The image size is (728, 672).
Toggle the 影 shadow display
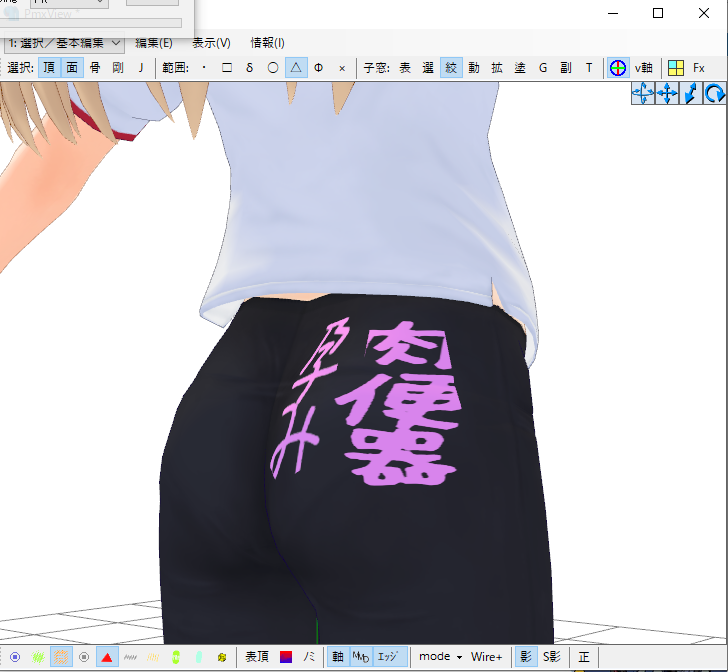526,657
